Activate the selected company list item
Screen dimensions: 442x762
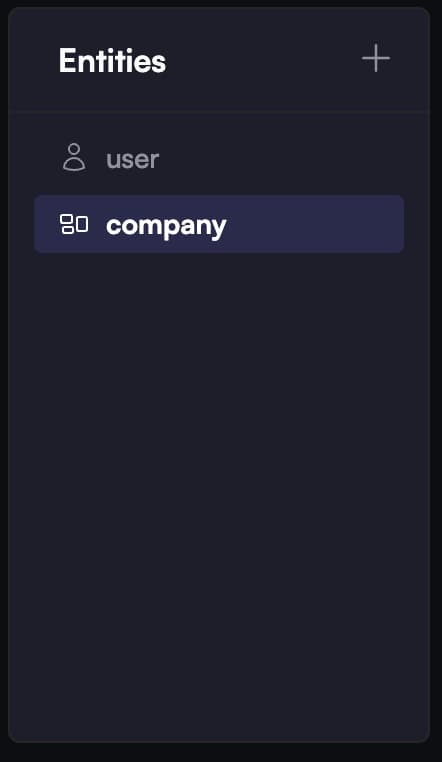click(219, 224)
